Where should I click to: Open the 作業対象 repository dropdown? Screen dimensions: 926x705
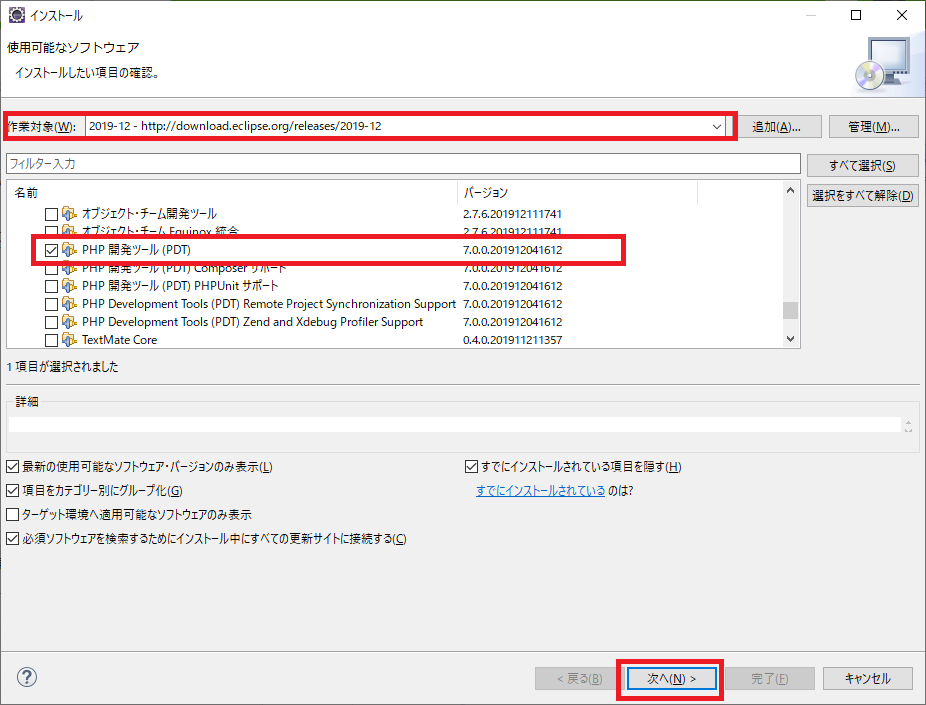[x=717, y=126]
